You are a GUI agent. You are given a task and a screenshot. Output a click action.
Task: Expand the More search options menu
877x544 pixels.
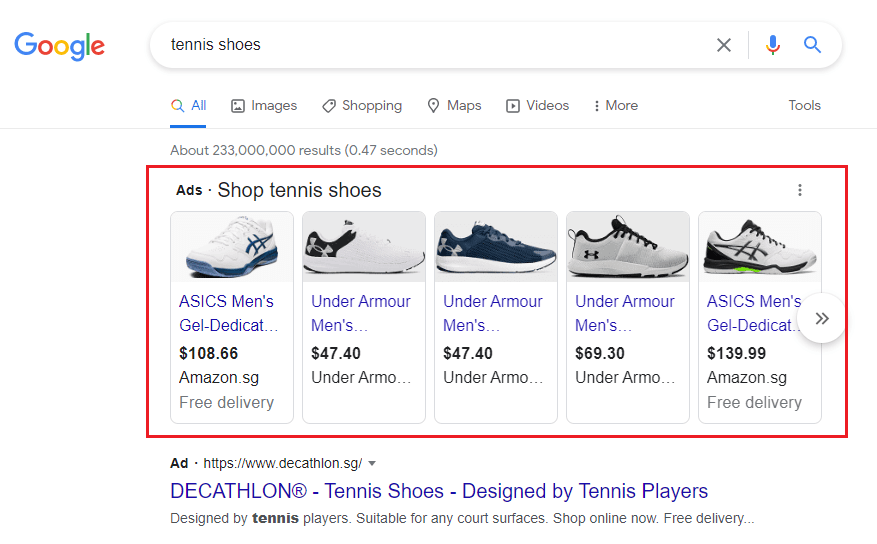(x=615, y=106)
